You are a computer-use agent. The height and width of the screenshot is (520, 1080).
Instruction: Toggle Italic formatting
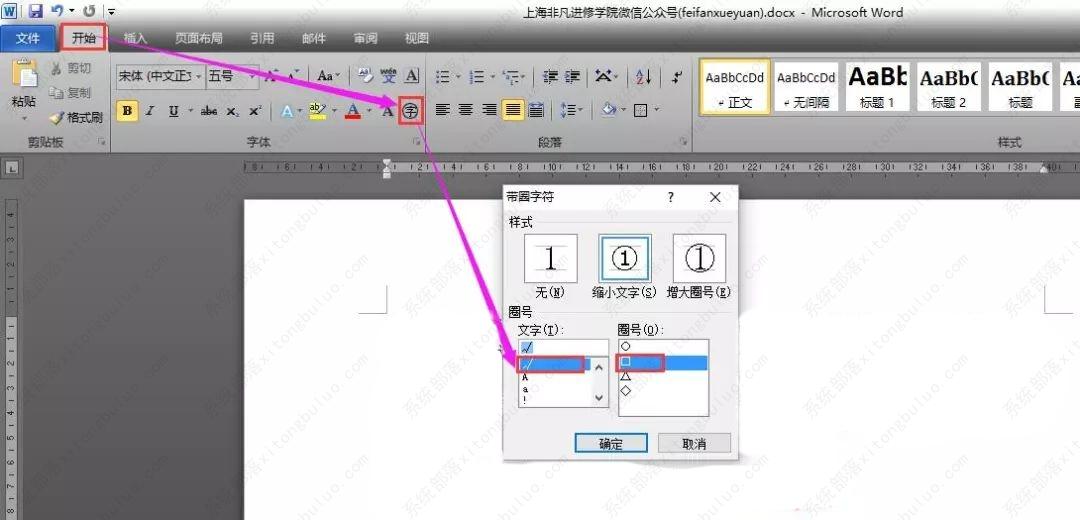pyautogui.click(x=149, y=111)
